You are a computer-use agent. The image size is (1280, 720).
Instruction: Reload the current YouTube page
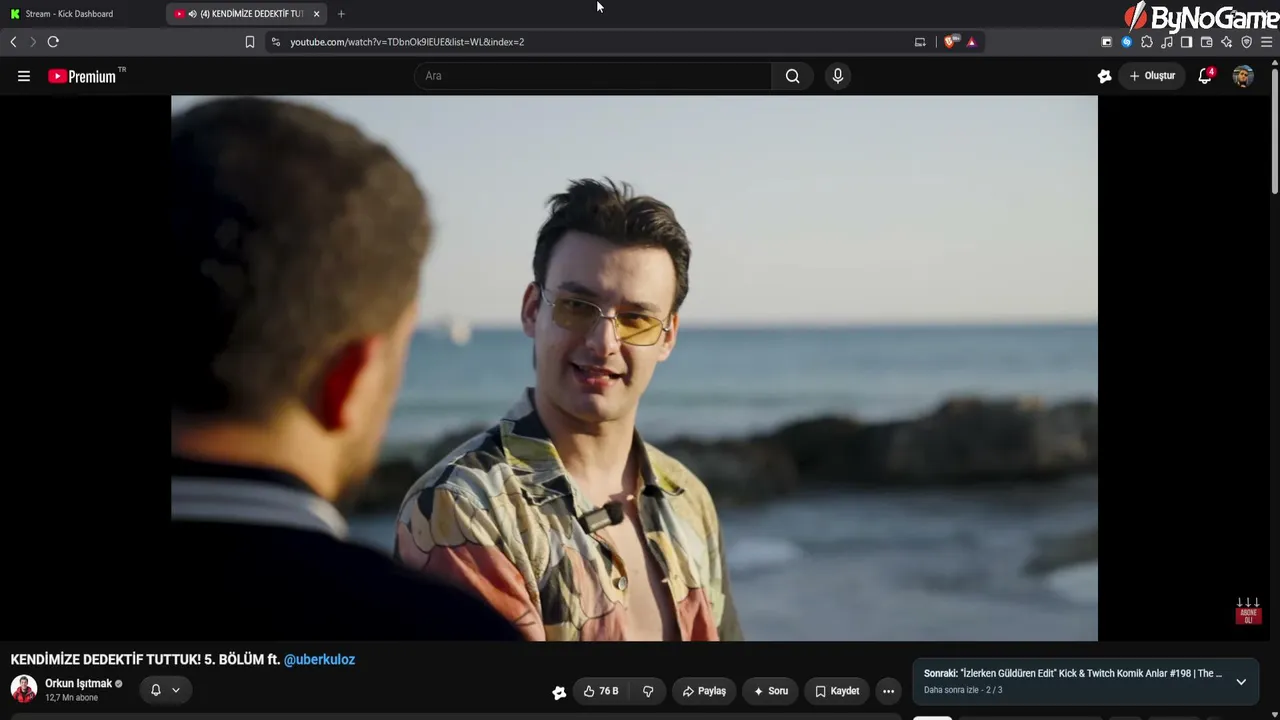coord(53,42)
